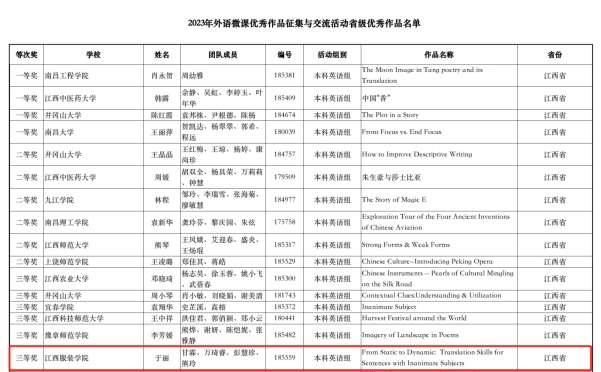Click 'Harvest Festival around the World' cell
The height and width of the screenshot is (372, 601).
(439, 318)
